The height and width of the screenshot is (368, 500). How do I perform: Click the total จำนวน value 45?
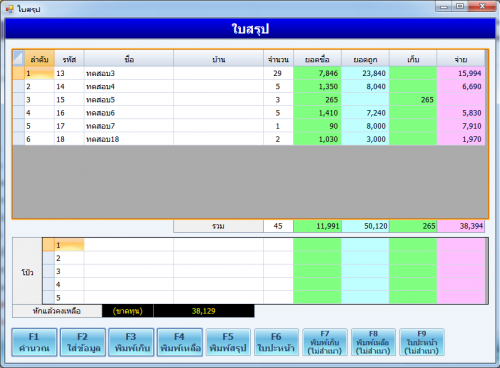[x=278, y=226]
